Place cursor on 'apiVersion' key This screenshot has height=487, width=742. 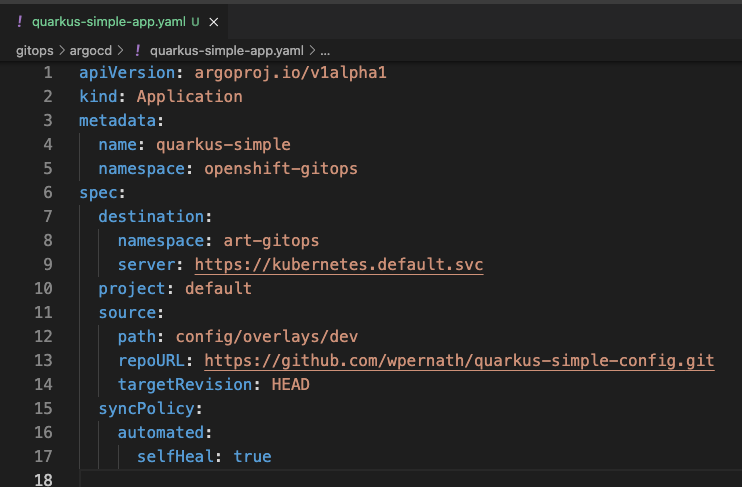[x=127, y=73]
